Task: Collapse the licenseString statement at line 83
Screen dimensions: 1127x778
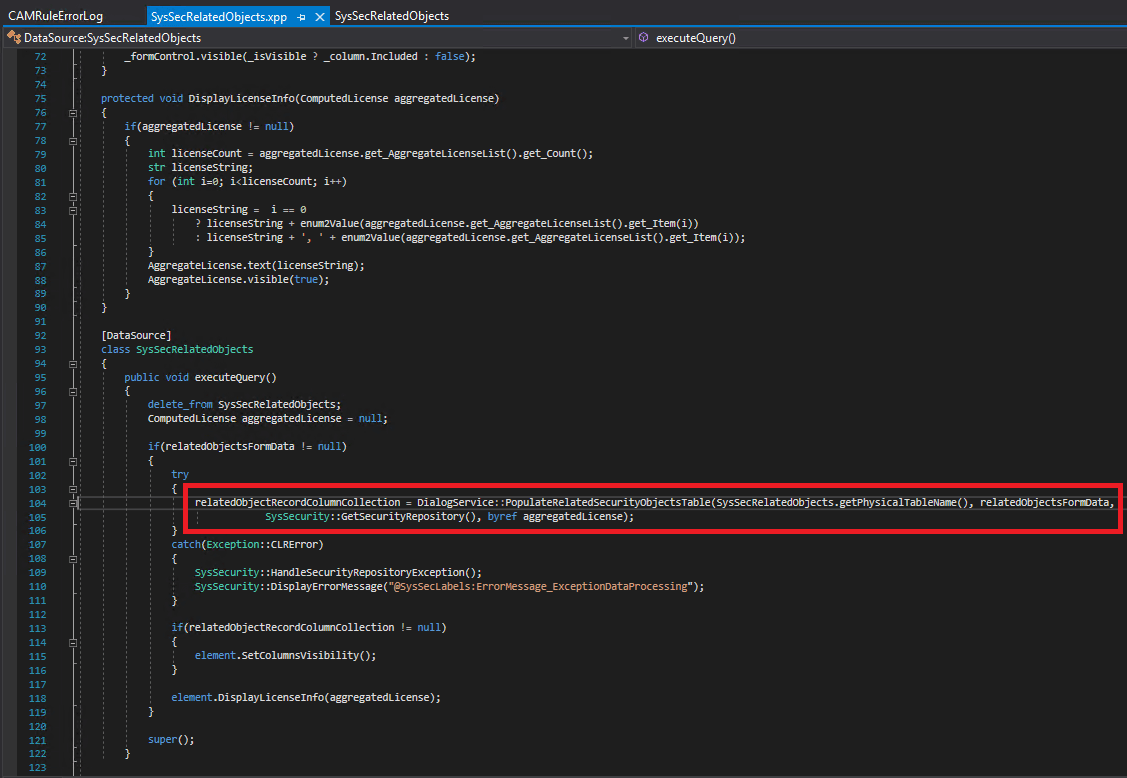Action: pos(73,211)
